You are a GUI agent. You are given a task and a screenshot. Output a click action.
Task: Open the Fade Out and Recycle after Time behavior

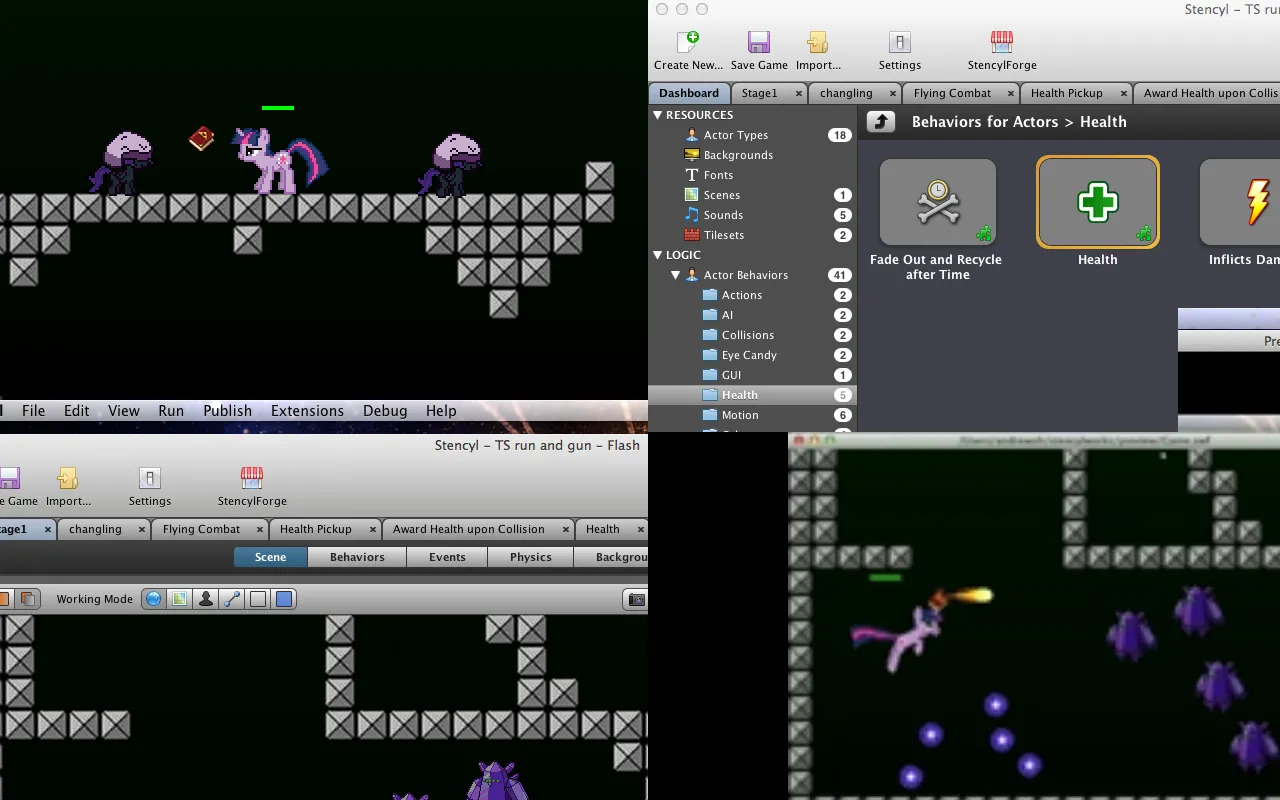point(937,202)
